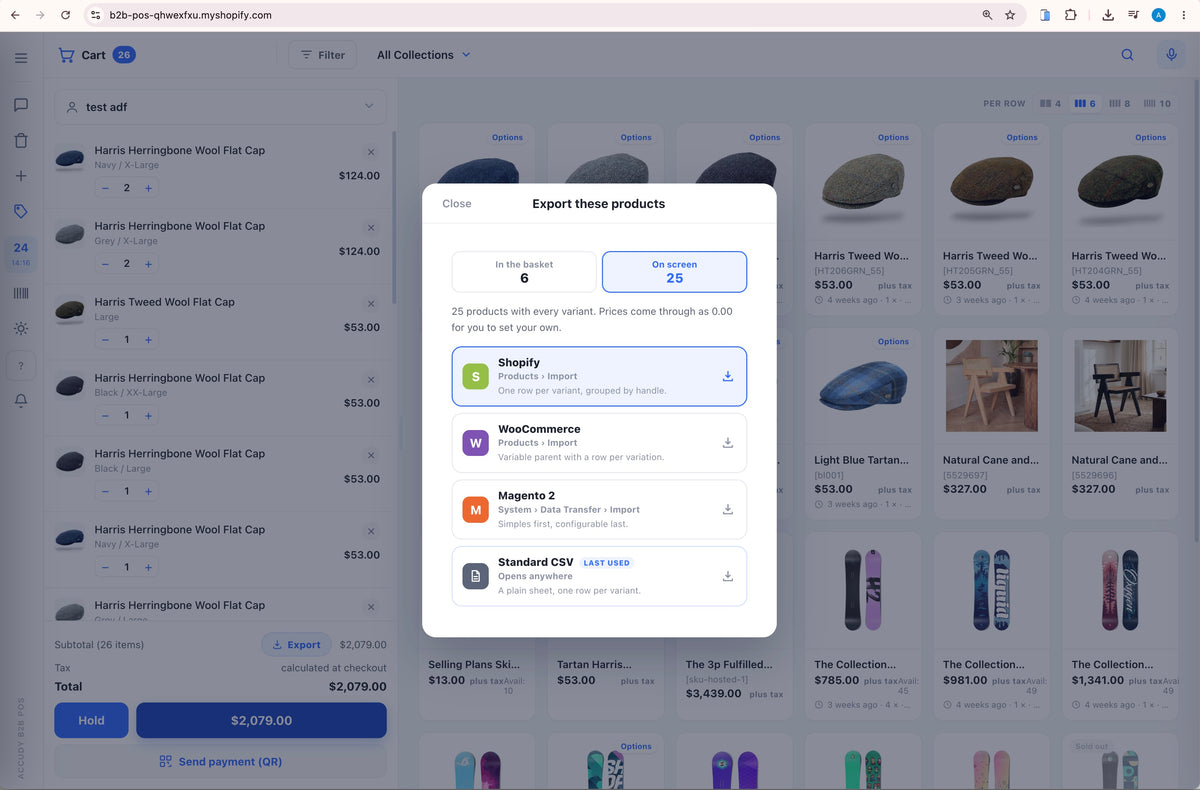Screen dimensions: 1200x790
Task: Click the purple WooCommerce W logo
Action: click(475, 443)
